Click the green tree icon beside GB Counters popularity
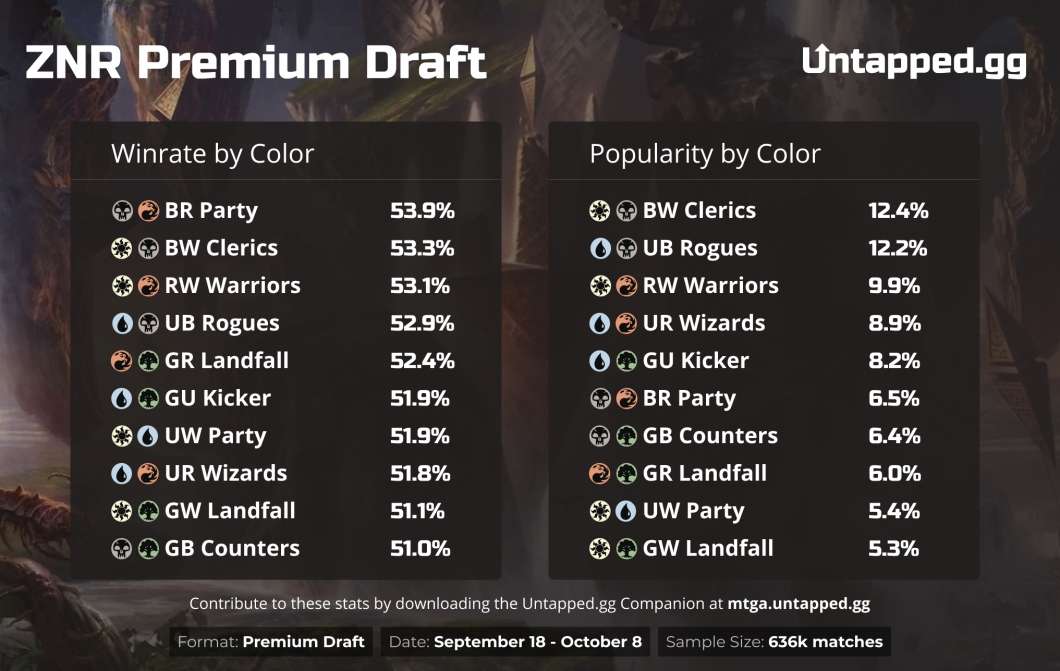Image resolution: width=1060 pixels, height=671 pixels. tap(626, 436)
